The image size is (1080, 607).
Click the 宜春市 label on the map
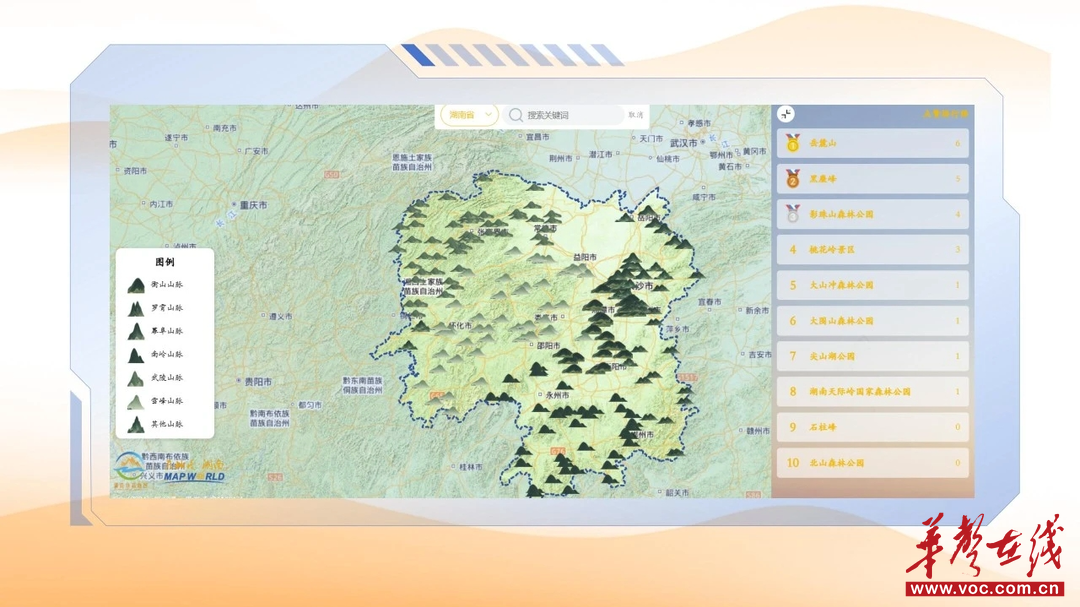(x=709, y=302)
